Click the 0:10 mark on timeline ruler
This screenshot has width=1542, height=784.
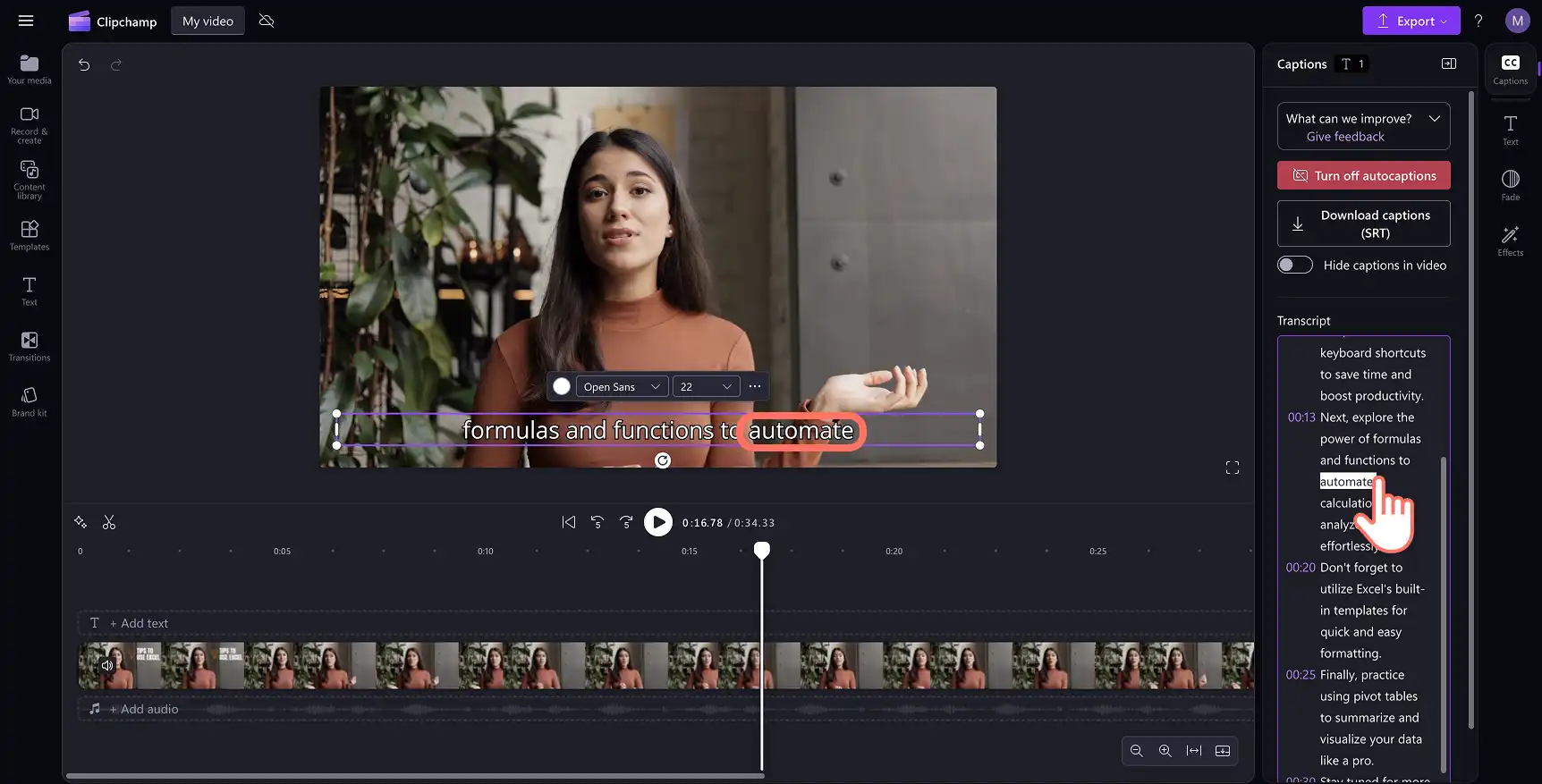(x=485, y=552)
